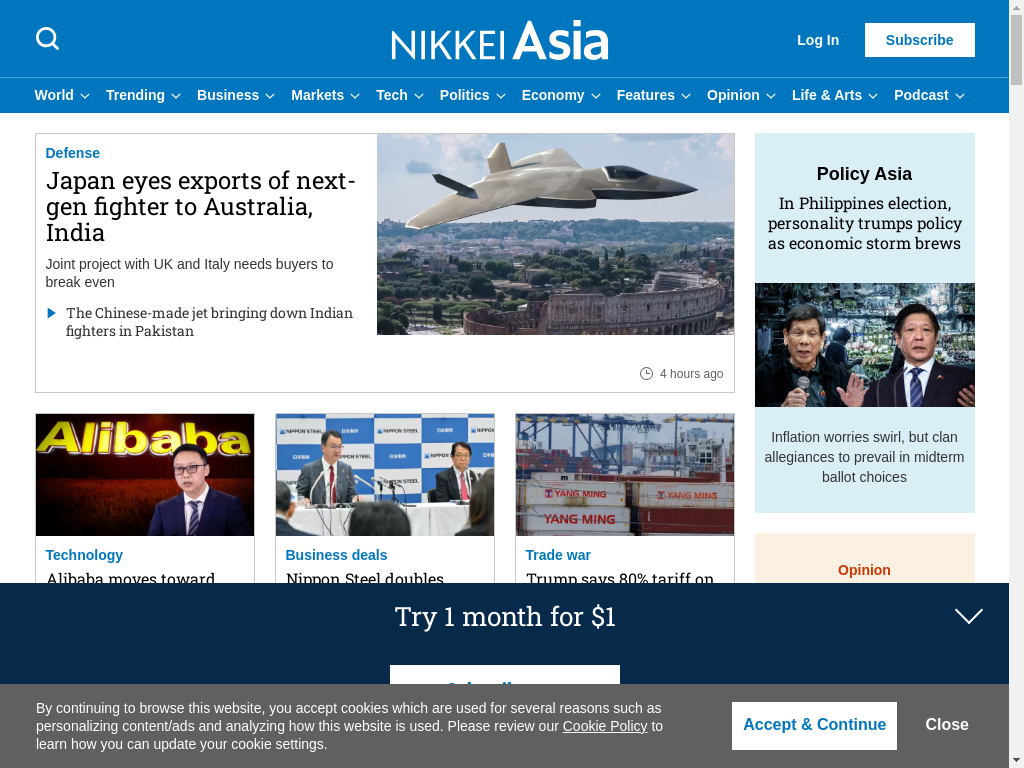1024x768 pixels.
Task: Open the Chinese-made jet related story
Action: [209, 322]
